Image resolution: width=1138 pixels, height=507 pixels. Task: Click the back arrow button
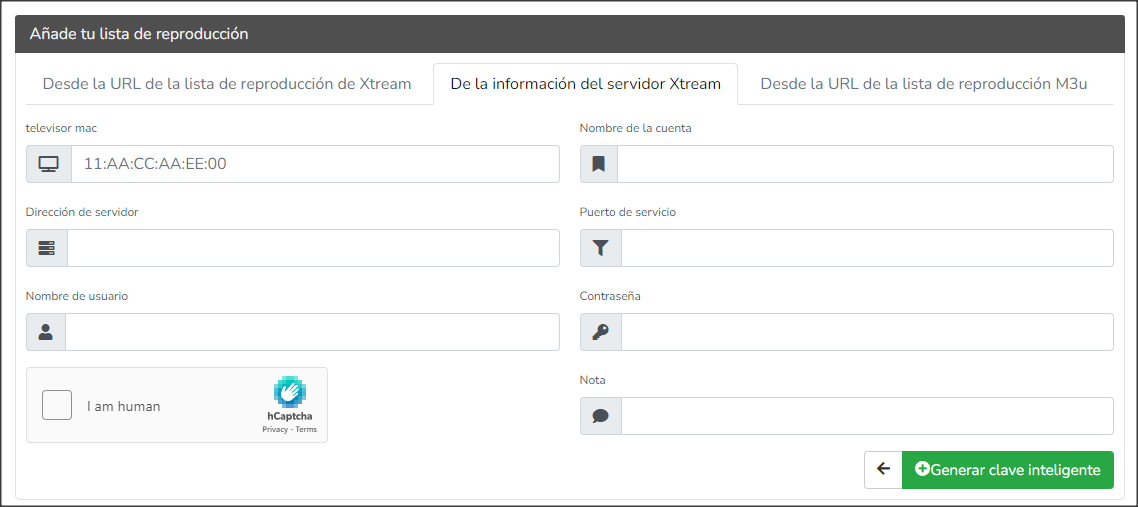click(x=883, y=469)
